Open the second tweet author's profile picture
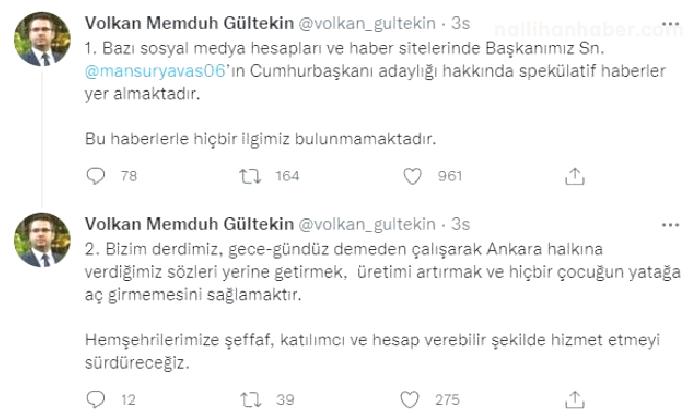700x420 pixels. click(42, 240)
